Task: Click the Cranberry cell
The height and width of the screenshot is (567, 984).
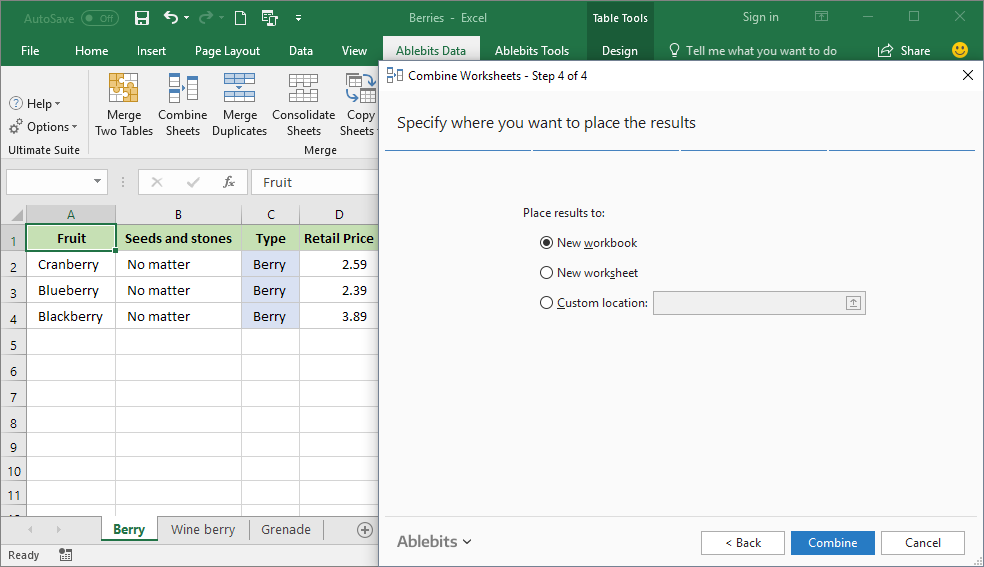Action: point(71,264)
